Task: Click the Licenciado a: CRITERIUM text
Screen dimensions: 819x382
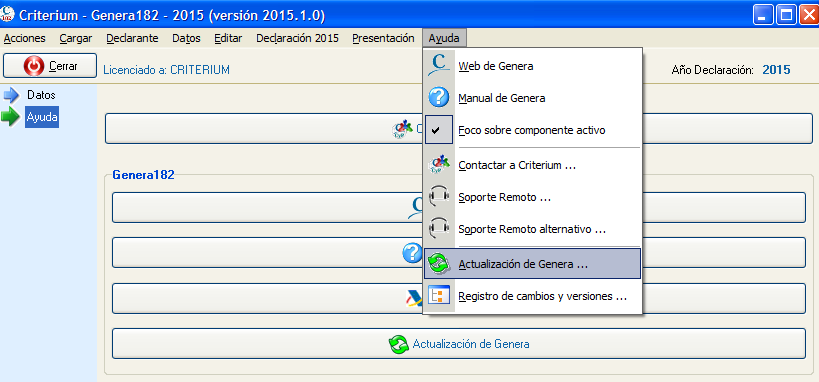Action: click(167, 70)
